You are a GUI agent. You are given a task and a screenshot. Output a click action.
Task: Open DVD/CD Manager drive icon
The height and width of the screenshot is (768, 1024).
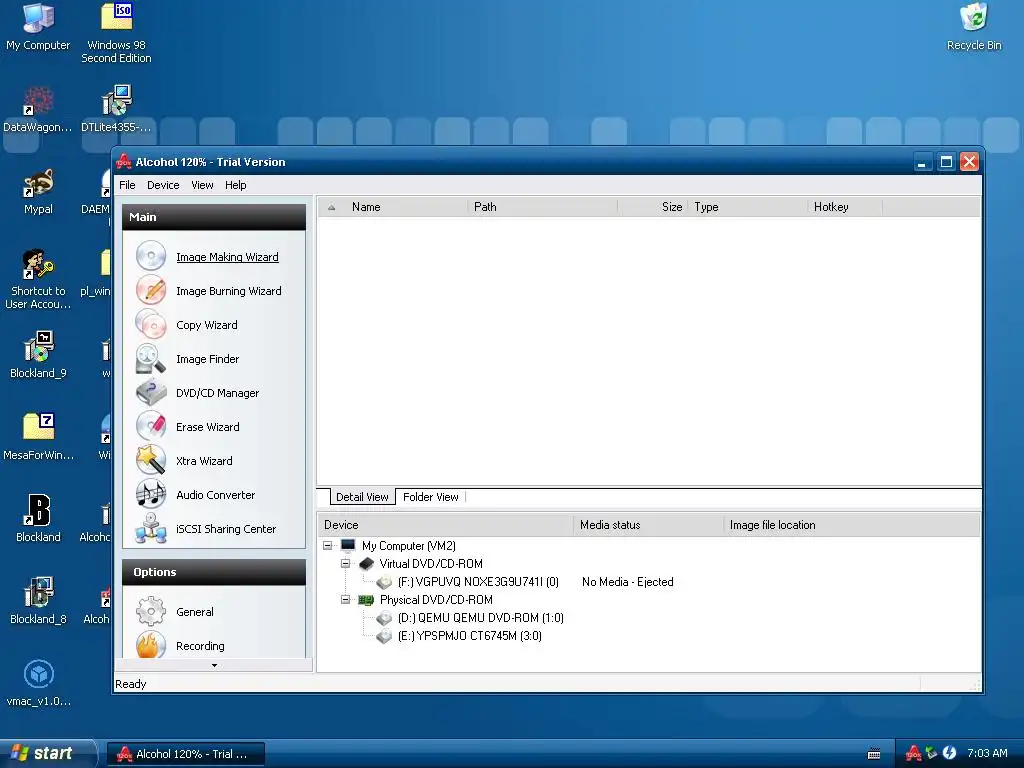pyautogui.click(x=151, y=392)
